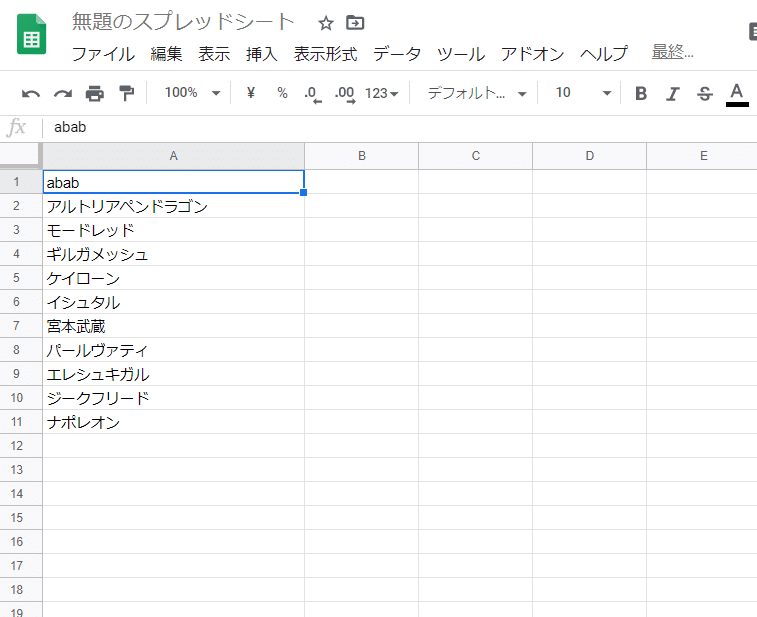Image resolution: width=757 pixels, height=617 pixels.
Task: Click the select-all corner box
Action: (20, 155)
